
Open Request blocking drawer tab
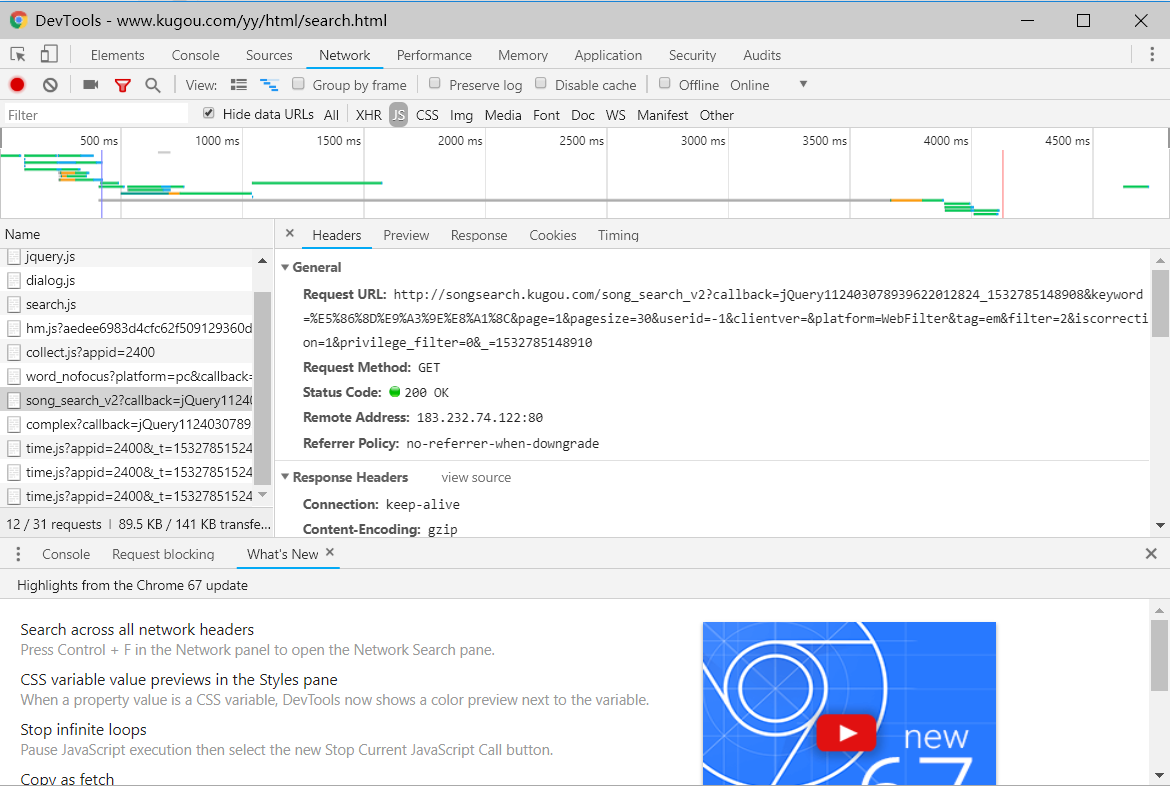click(x=163, y=554)
